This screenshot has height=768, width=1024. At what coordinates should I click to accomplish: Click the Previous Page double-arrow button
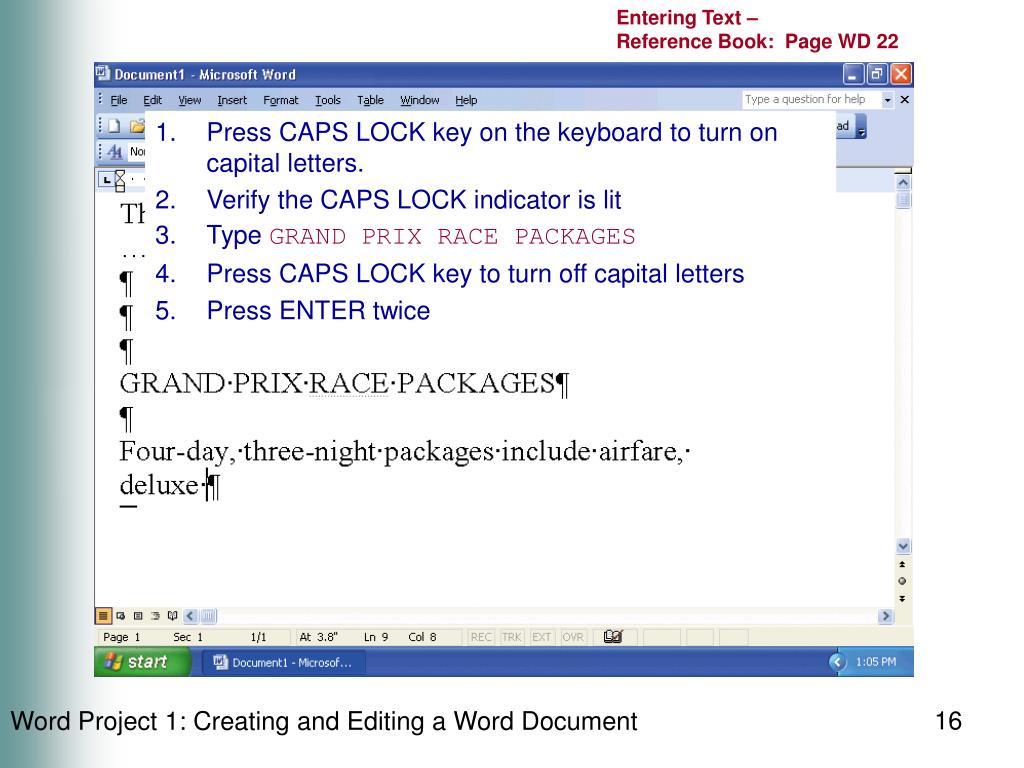[903, 564]
